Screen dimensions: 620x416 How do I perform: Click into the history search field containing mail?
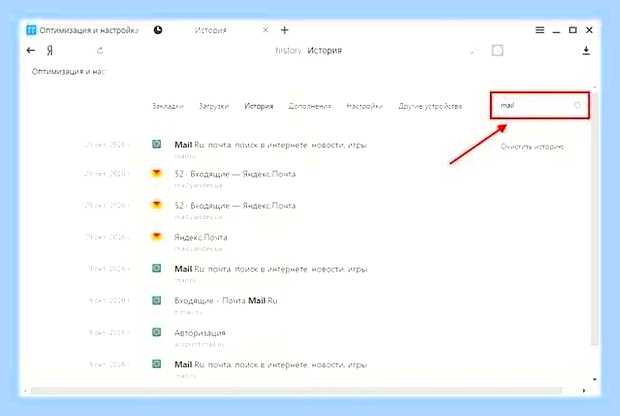(x=540, y=105)
